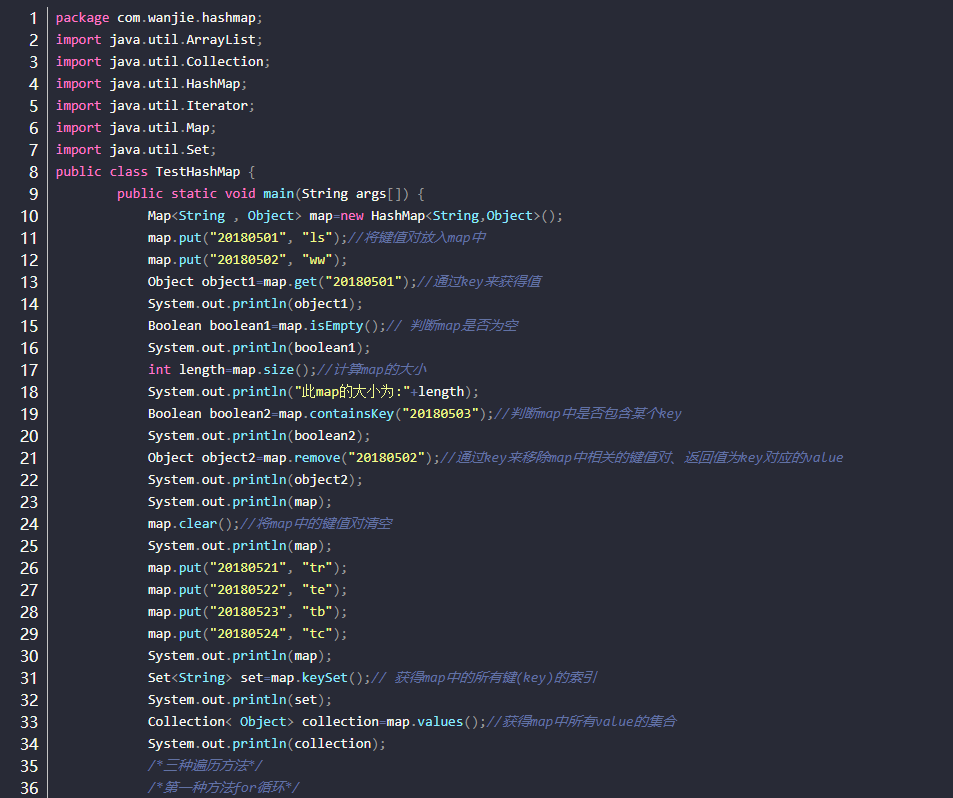The image size is (953, 798).
Task: Click the comment //计算map的大小
Action: tap(371, 370)
